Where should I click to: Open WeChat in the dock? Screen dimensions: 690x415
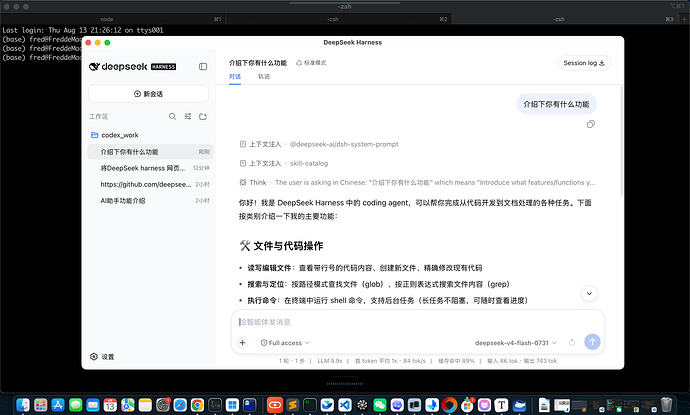(x=379, y=404)
